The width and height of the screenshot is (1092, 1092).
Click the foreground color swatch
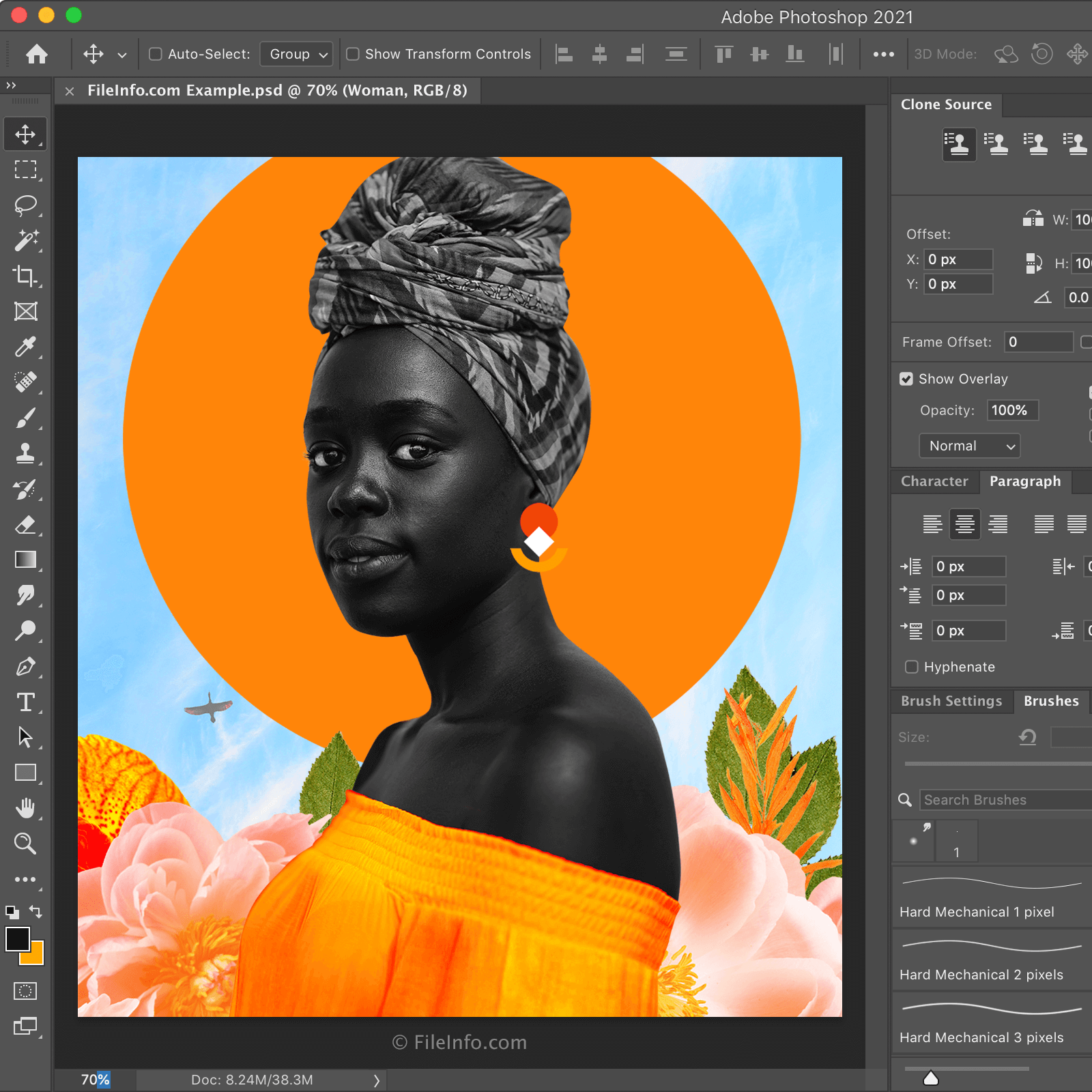coord(17,939)
